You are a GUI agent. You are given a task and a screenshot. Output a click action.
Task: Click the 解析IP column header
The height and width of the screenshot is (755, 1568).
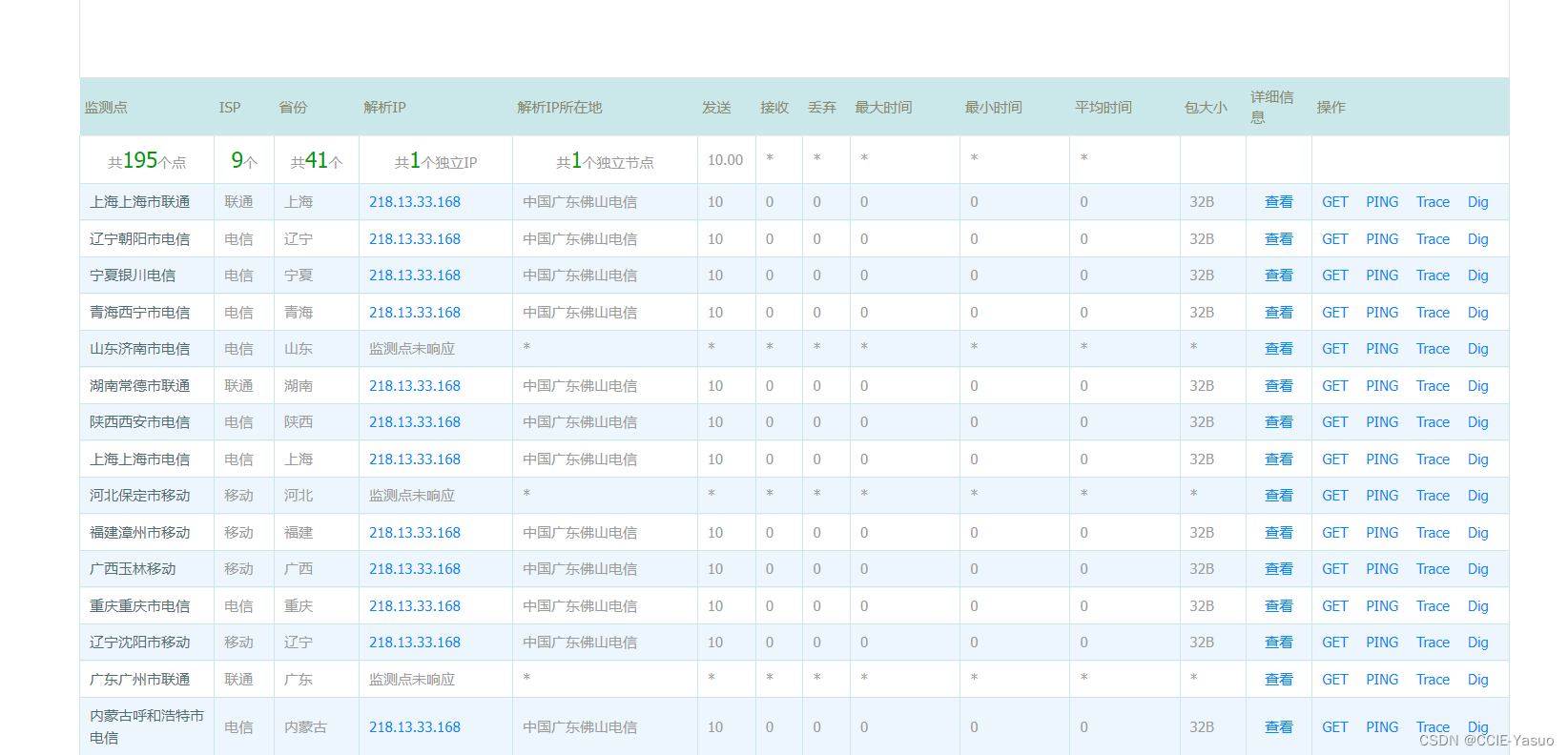pyautogui.click(x=384, y=108)
